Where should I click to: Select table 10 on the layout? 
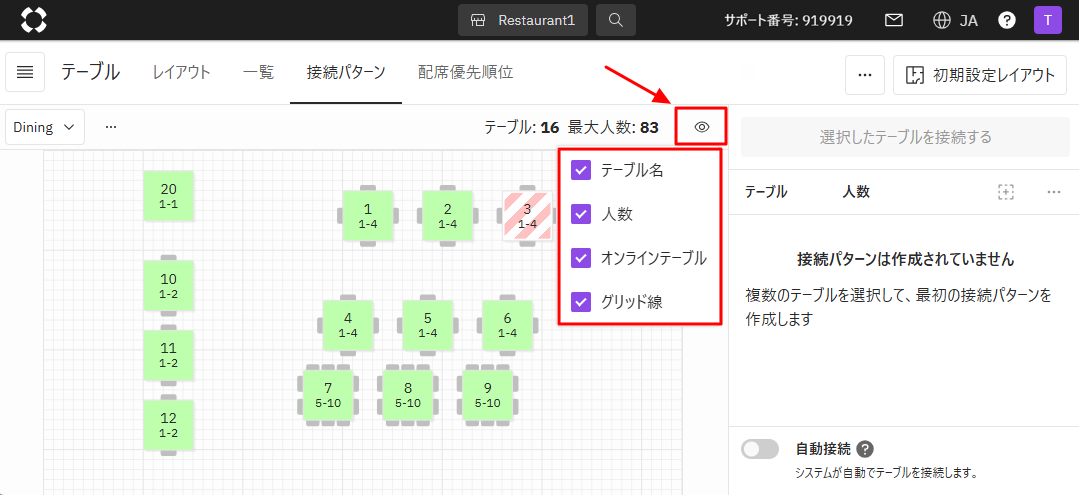[169, 286]
